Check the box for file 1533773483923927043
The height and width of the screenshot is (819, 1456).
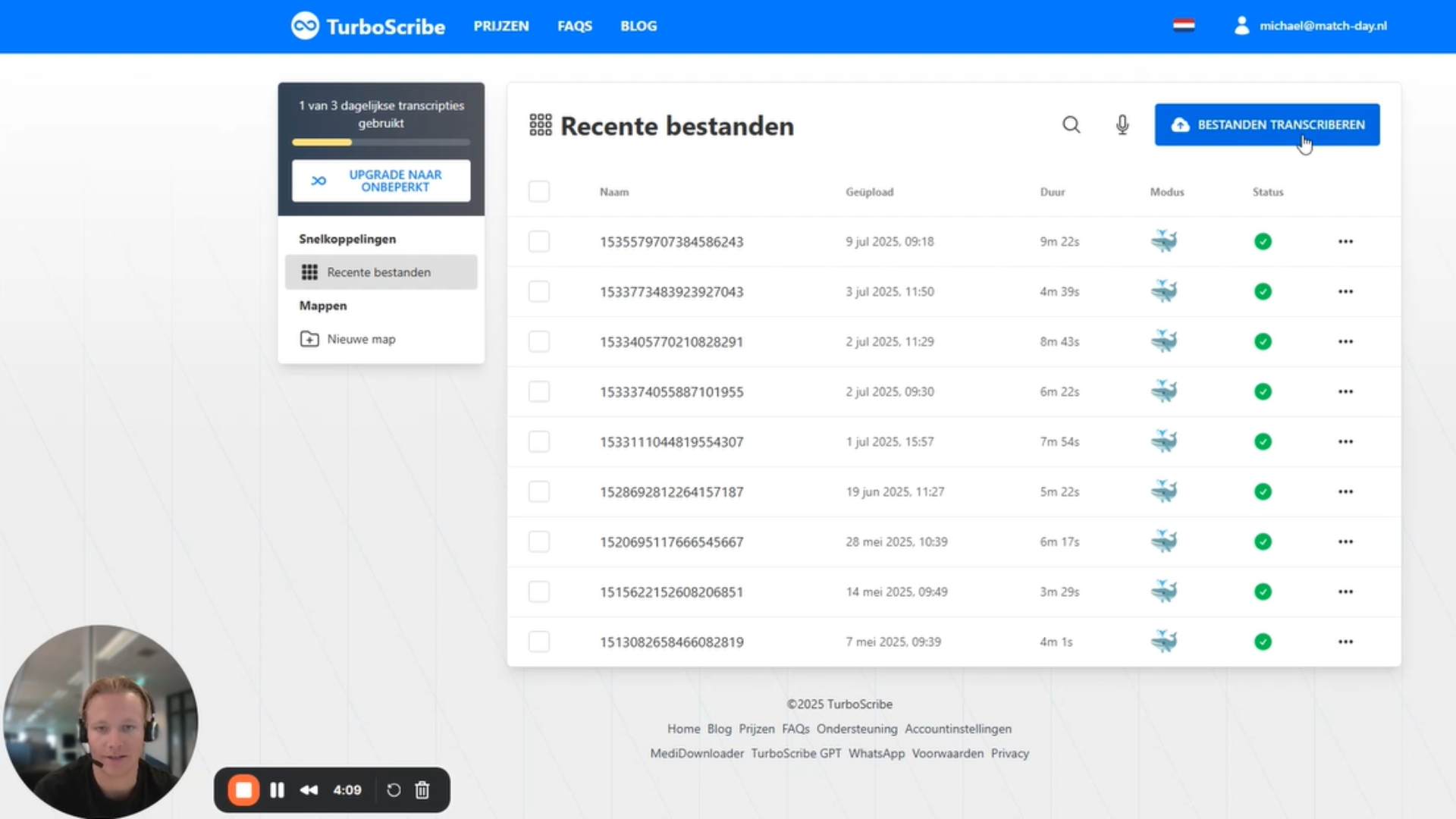tap(539, 291)
